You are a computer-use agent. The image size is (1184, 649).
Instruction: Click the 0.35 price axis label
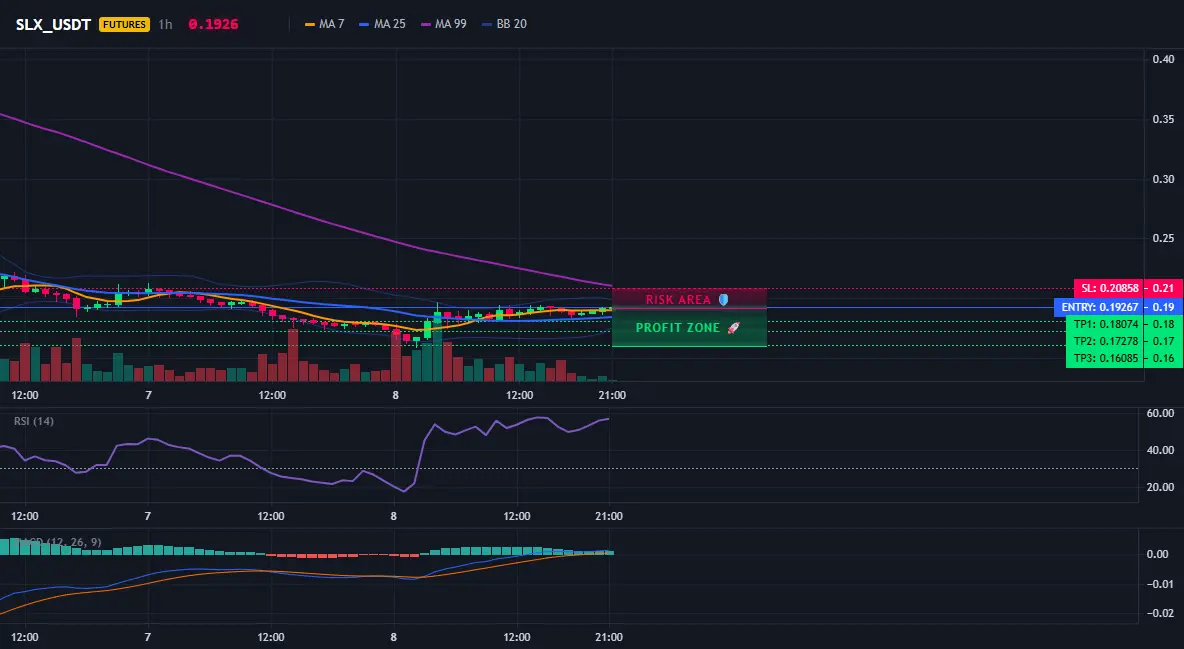[1163, 119]
